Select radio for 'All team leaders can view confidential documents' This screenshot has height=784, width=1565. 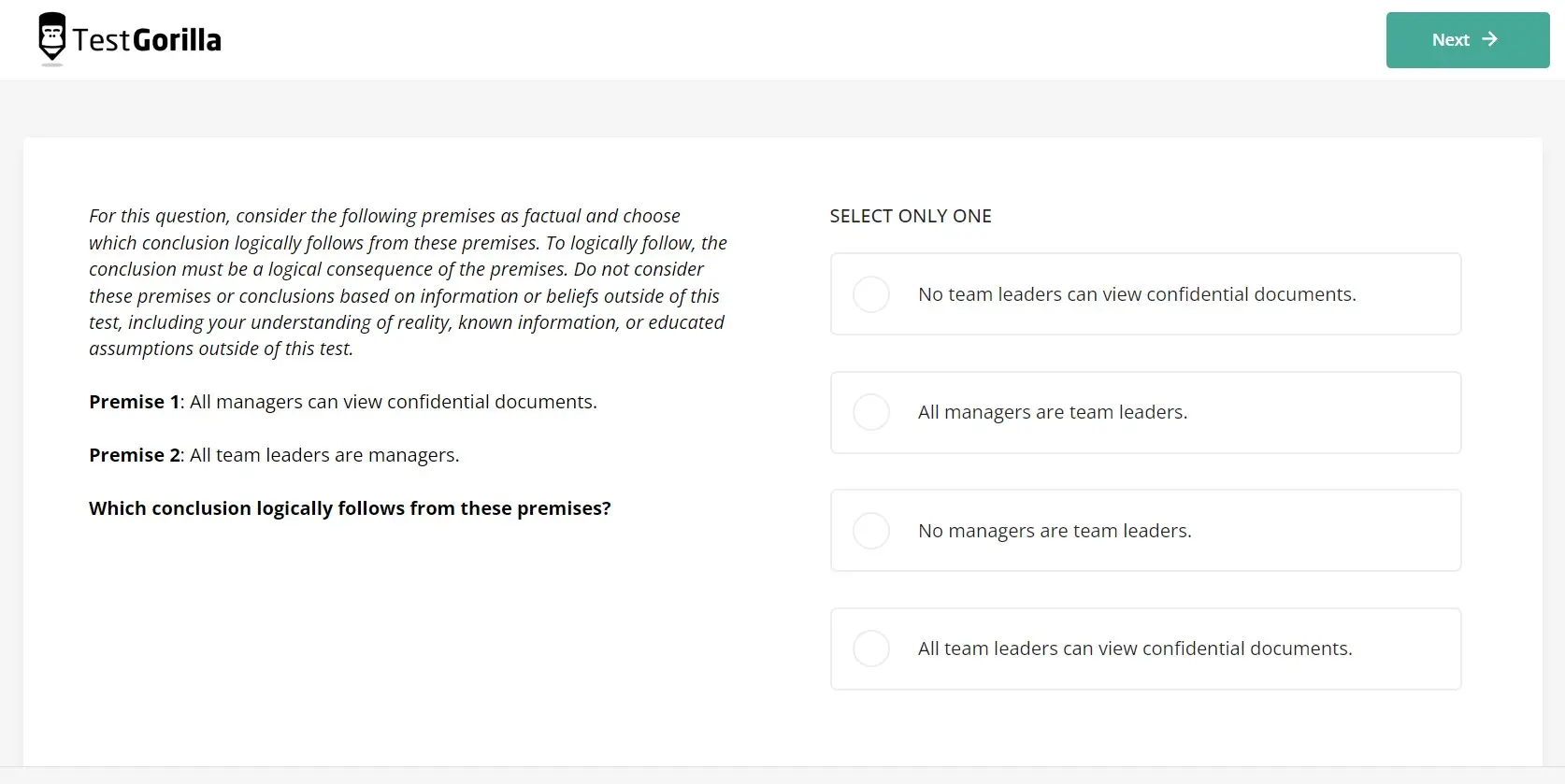point(871,649)
